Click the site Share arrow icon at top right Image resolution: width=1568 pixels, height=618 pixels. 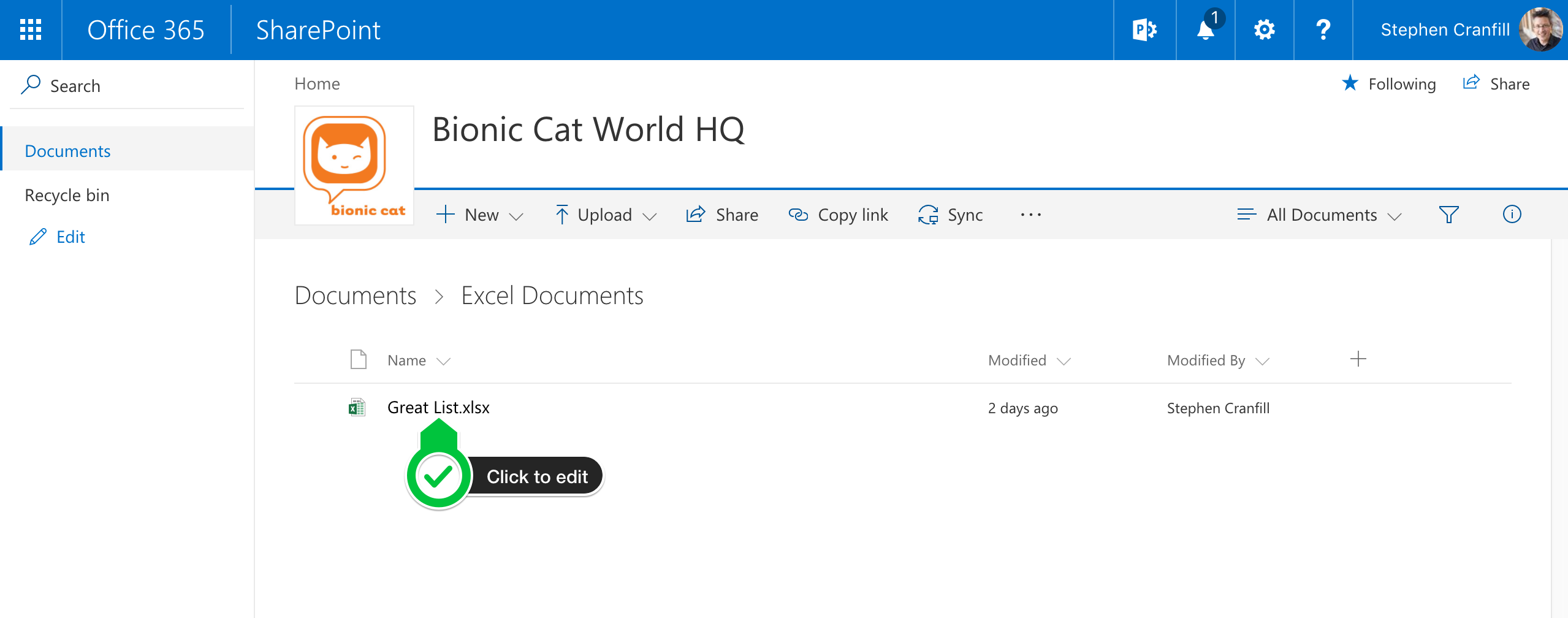tap(1471, 82)
